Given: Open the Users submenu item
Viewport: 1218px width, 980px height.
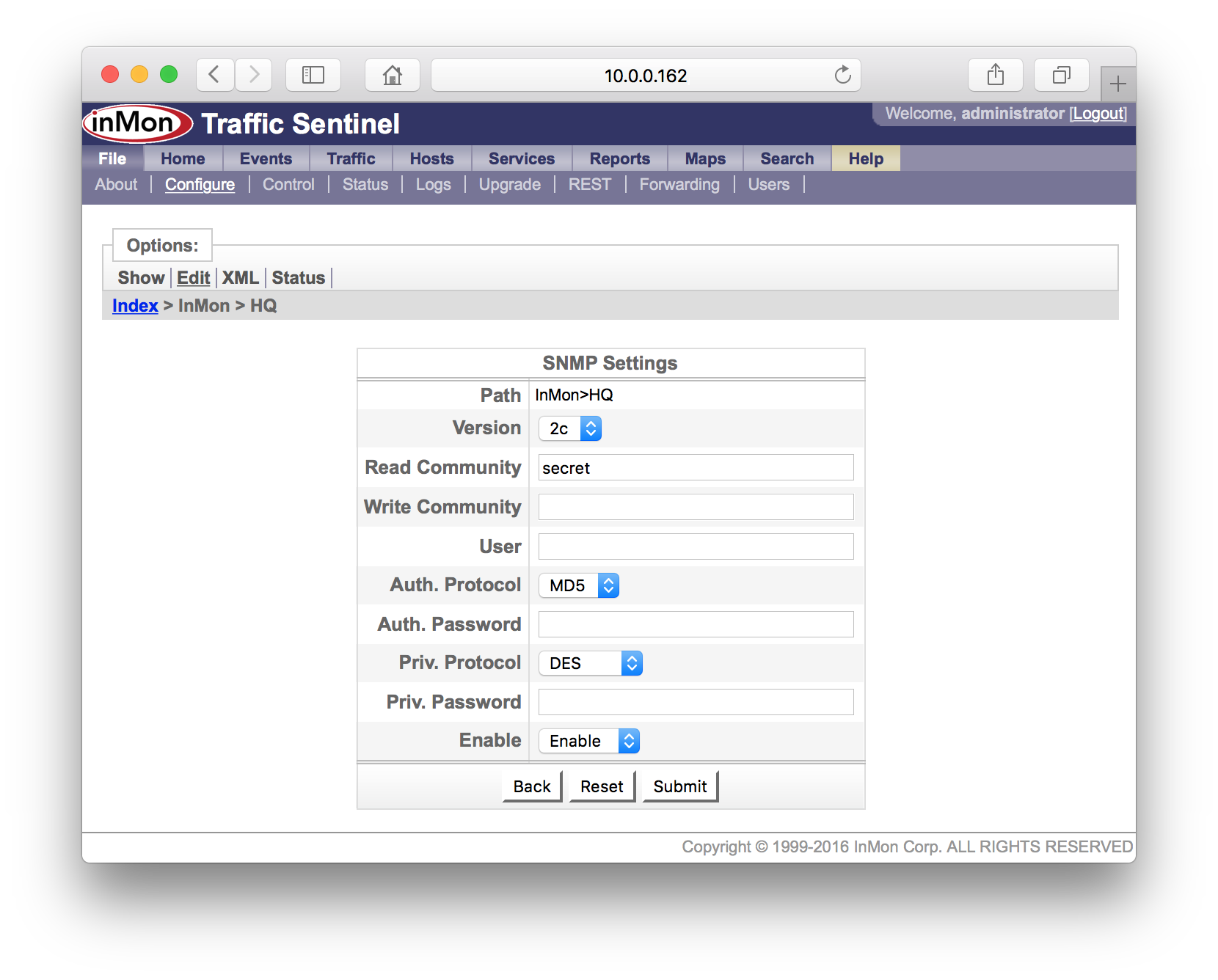Looking at the screenshot, I should [769, 185].
